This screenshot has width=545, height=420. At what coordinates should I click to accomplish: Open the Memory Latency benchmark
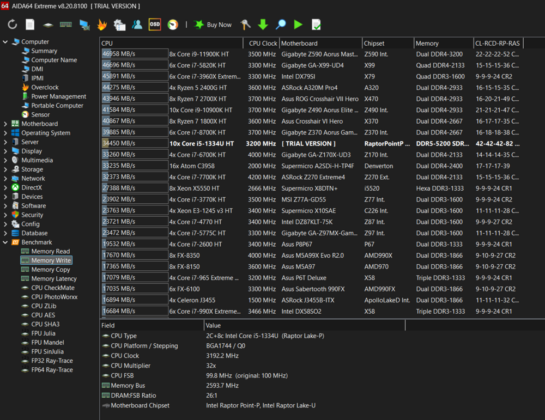tap(54, 278)
